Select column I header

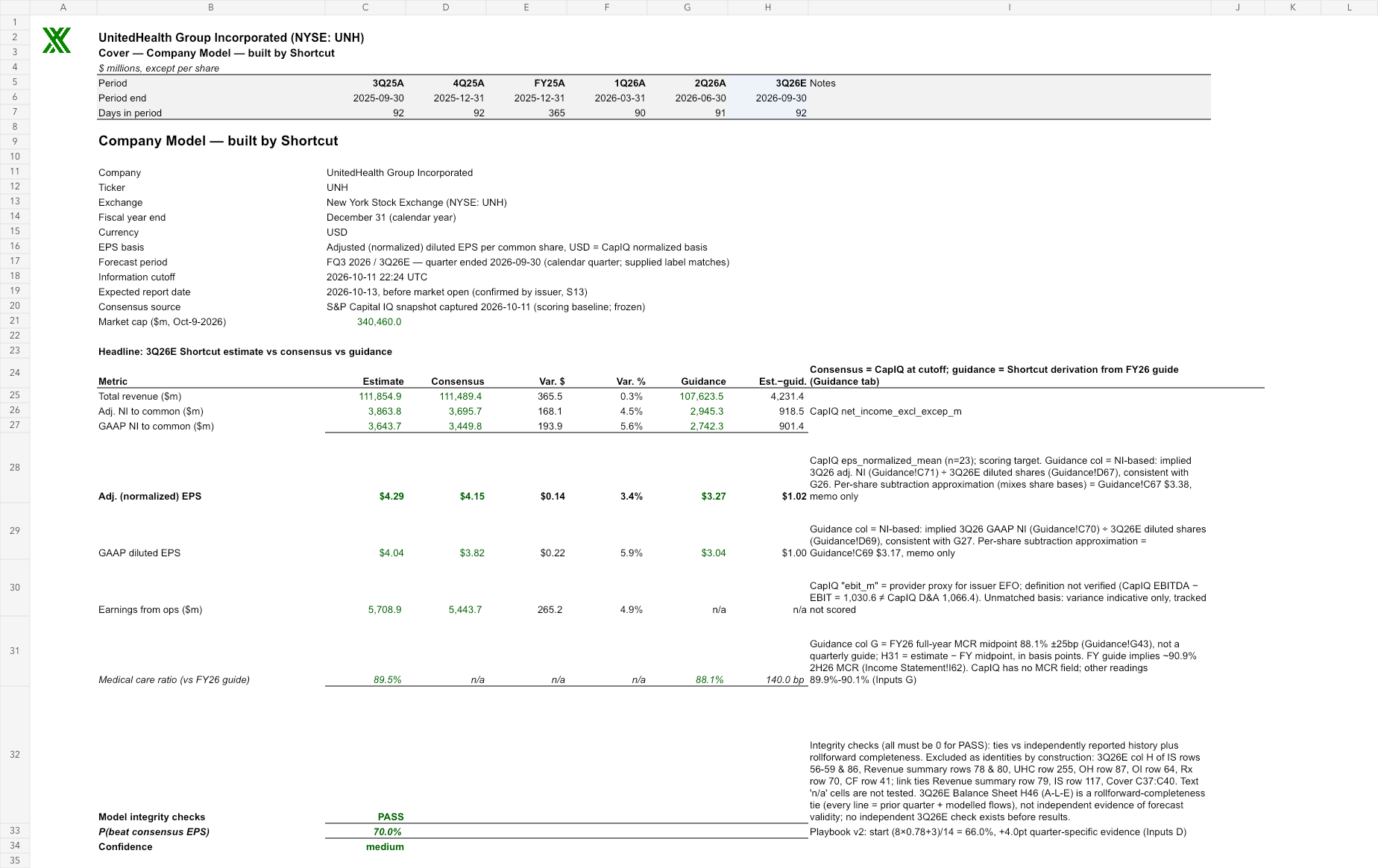click(x=1010, y=7)
